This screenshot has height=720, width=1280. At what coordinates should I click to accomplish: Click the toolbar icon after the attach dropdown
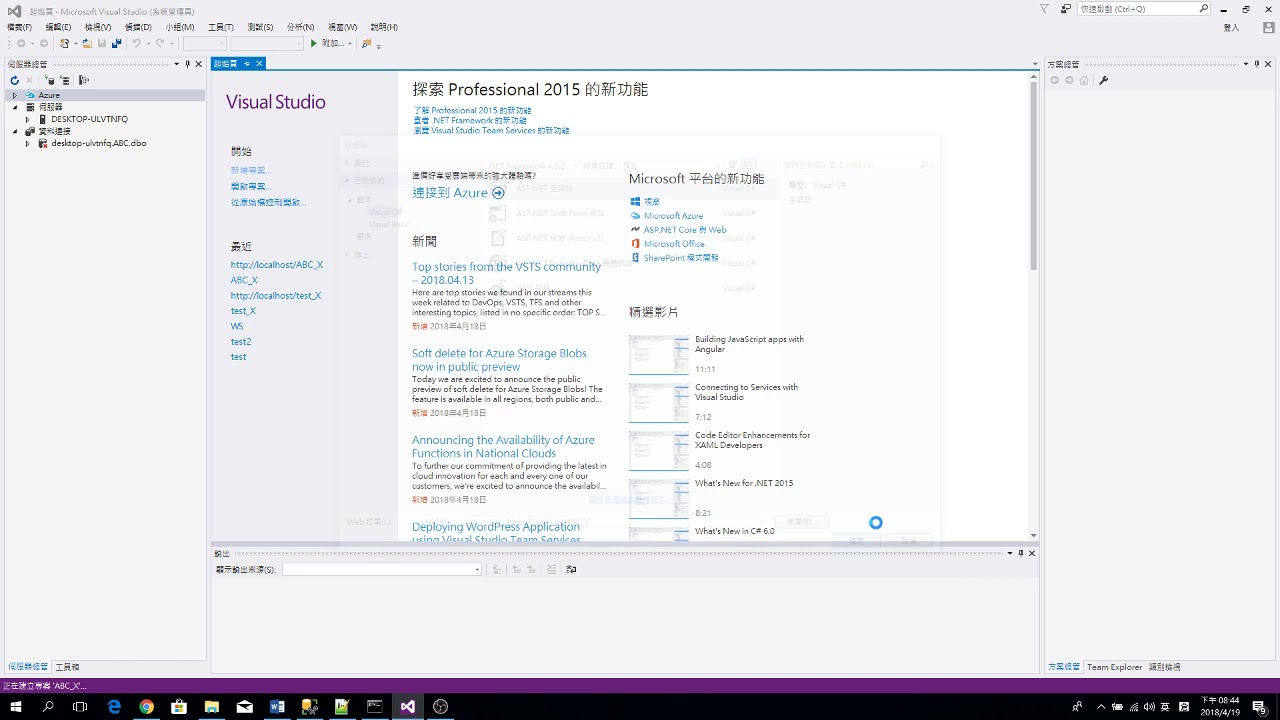[367, 43]
